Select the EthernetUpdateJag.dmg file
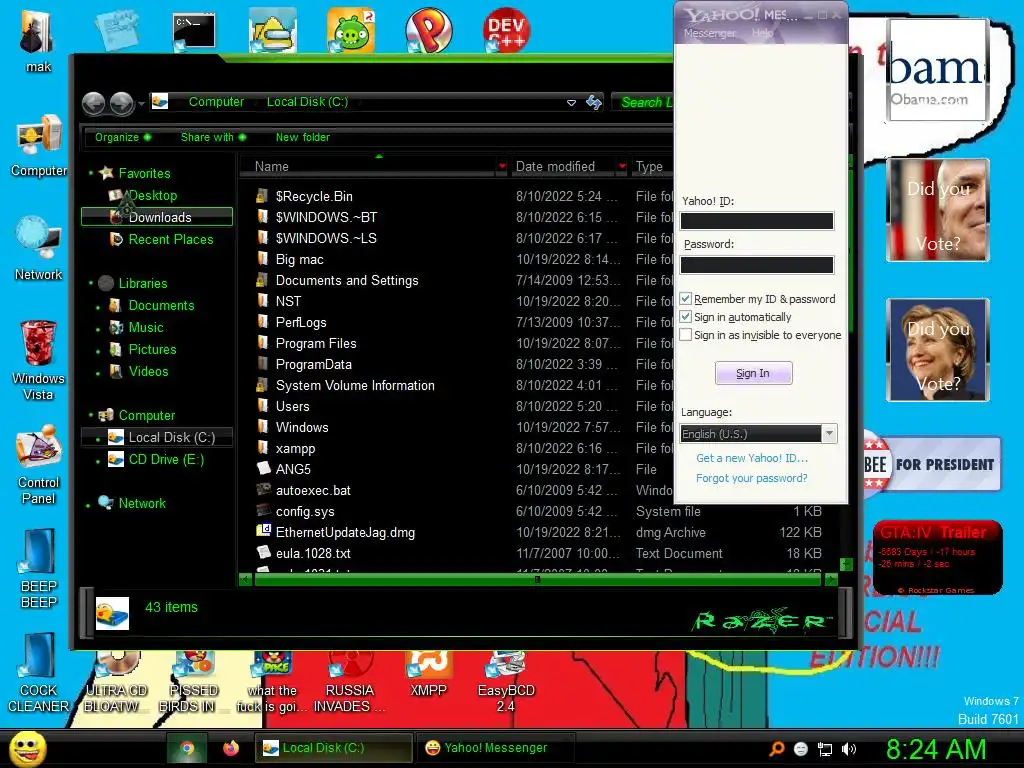Viewport: 1024px width, 768px height. tap(345, 532)
